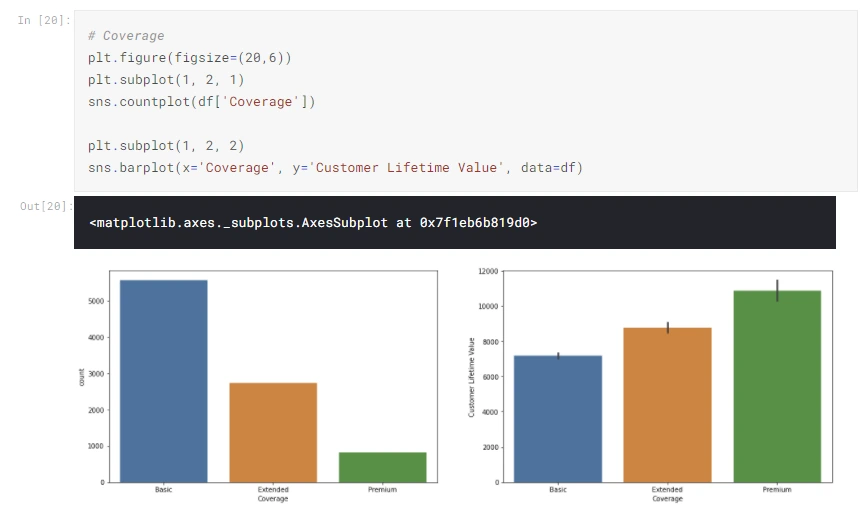Click the sns.barplot code line
The height and width of the screenshot is (506, 867).
coord(335,168)
